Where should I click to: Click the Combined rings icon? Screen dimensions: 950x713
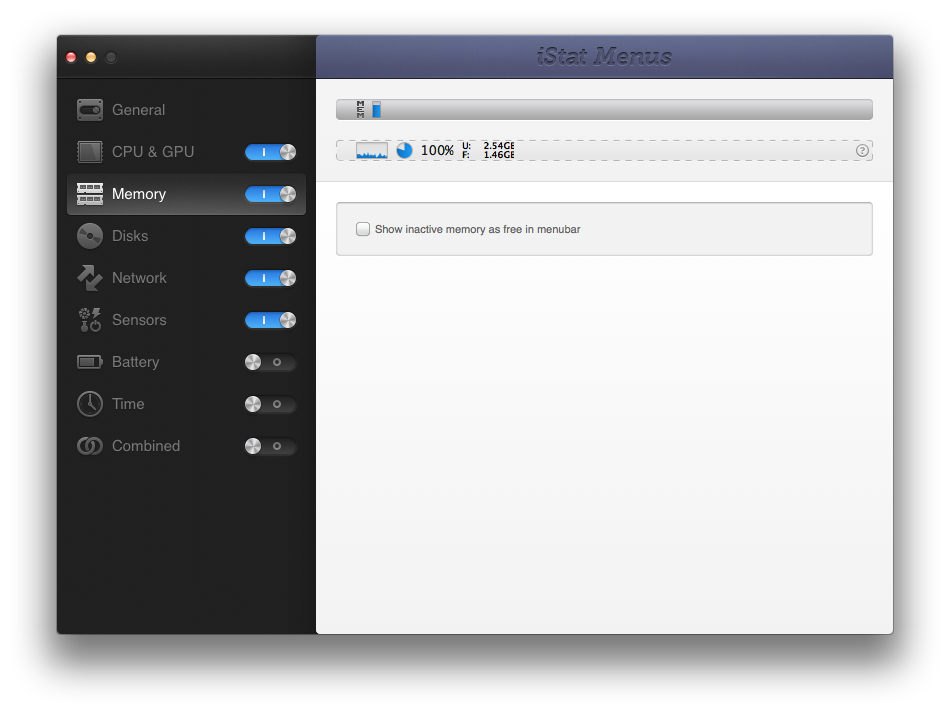(90, 446)
